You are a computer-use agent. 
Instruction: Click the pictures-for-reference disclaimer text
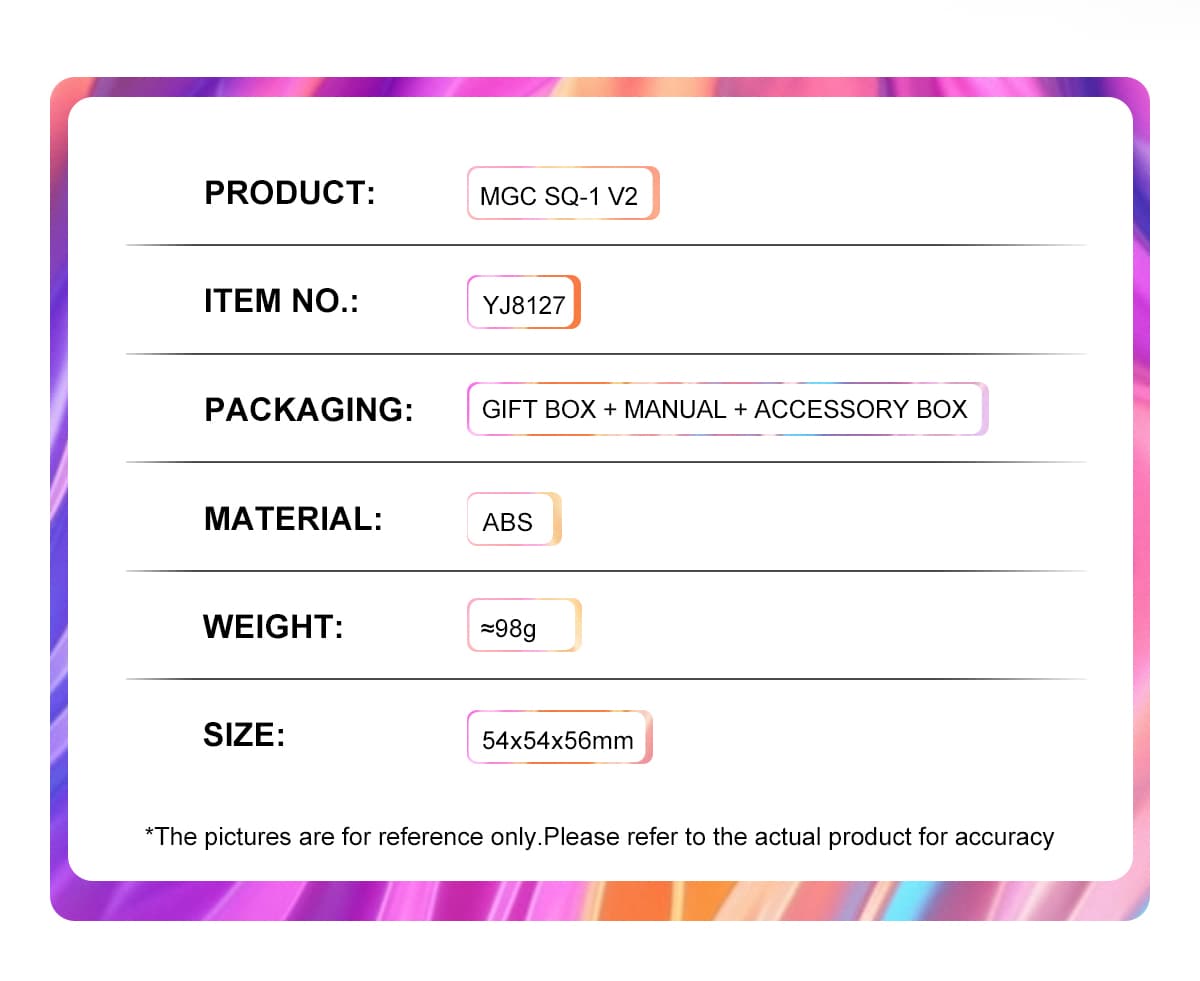click(600, 836)
